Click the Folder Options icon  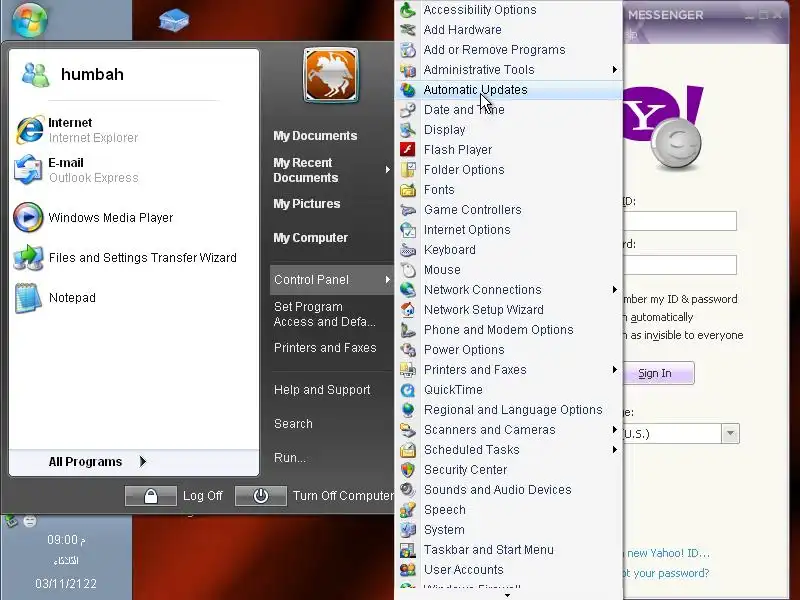(408, 169)
